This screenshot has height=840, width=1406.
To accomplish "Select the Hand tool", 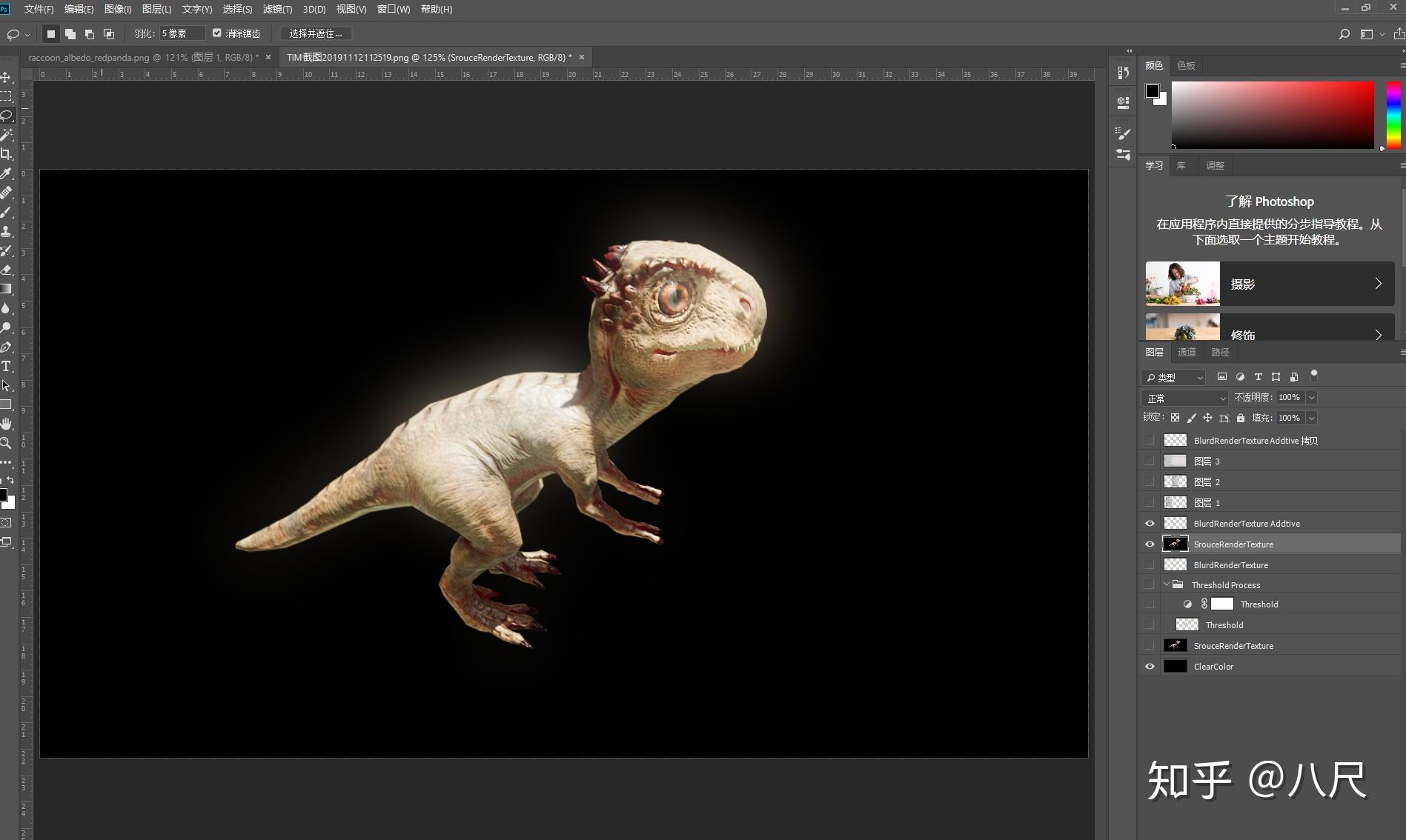I will click(x=6, y=424).
